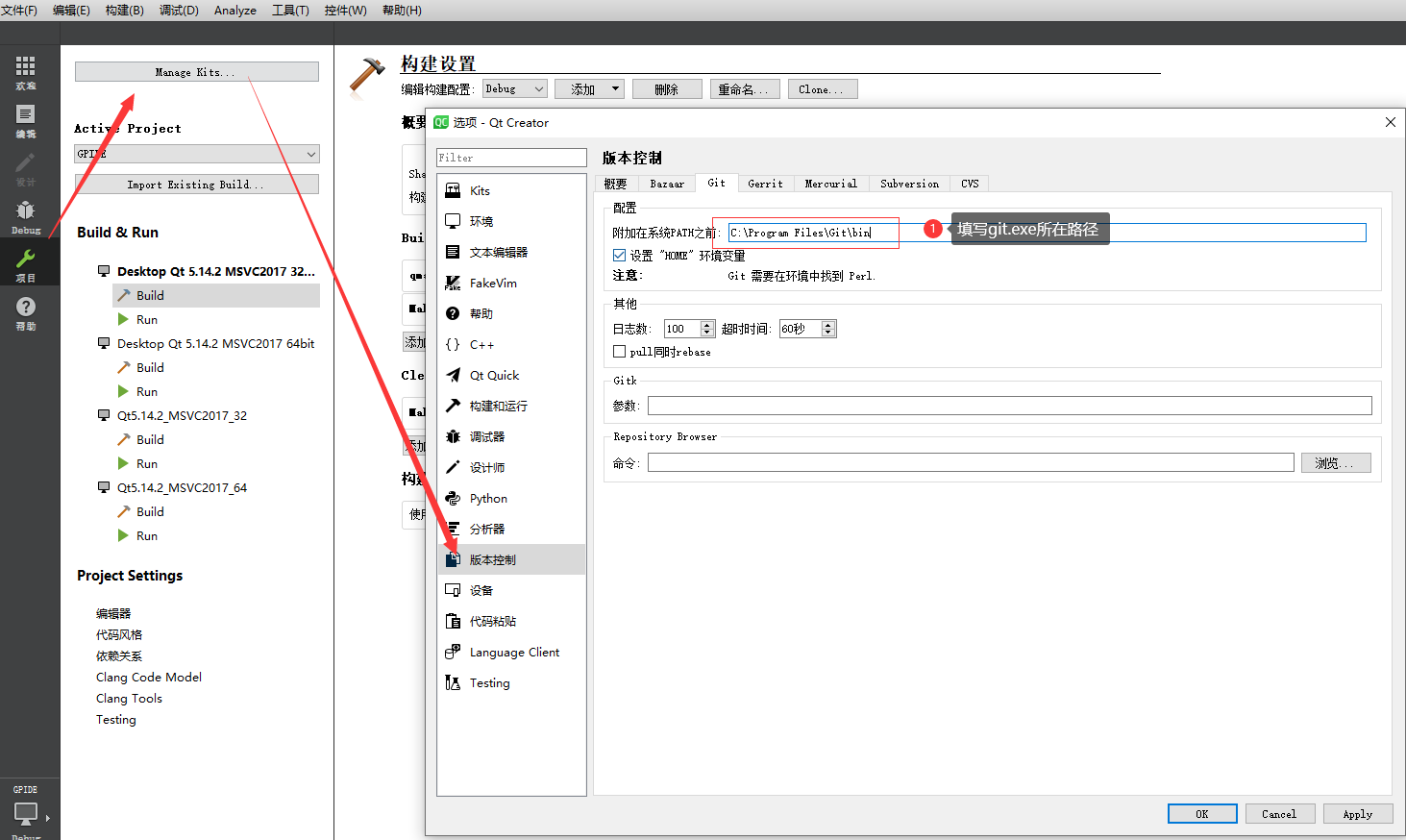Open Qt Quick options category
1406x840 pixels.
click(x=511, y=375)
